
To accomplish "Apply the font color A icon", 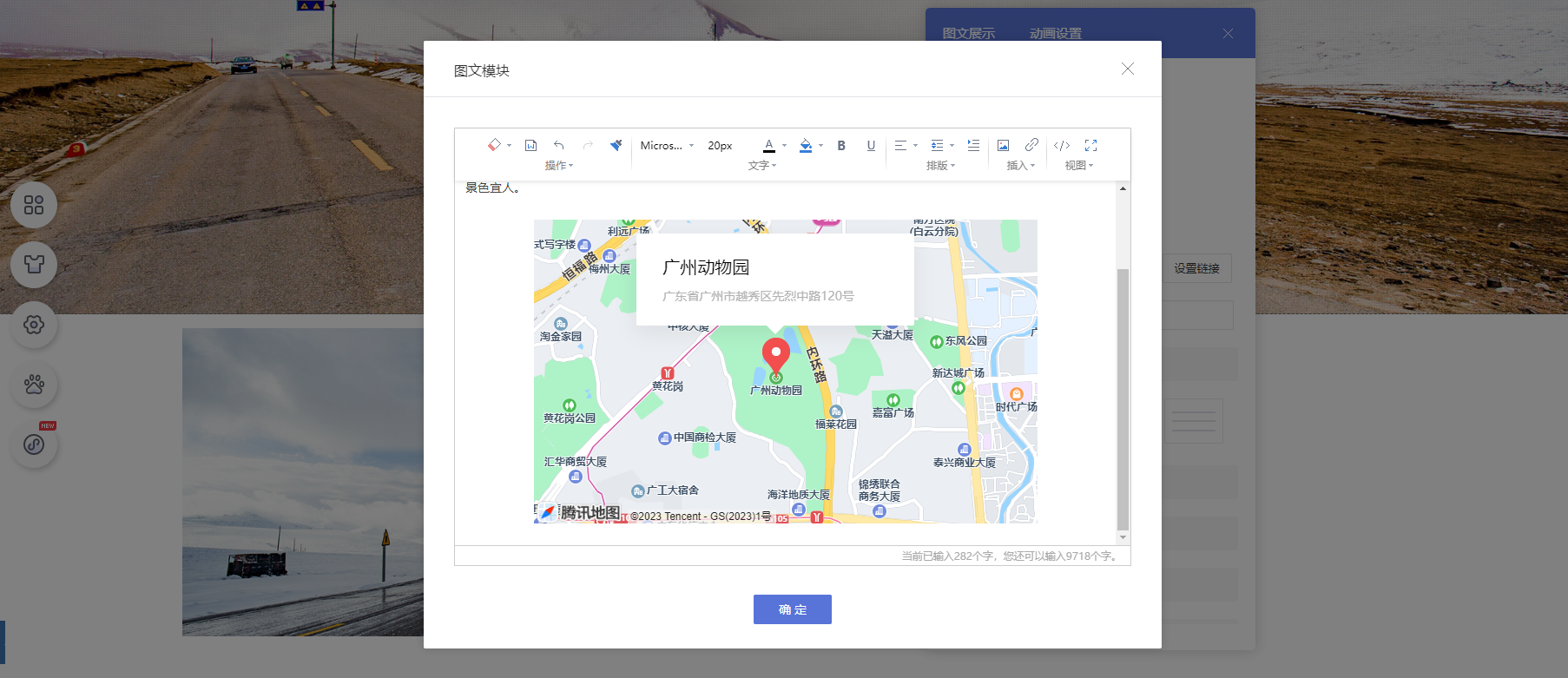I will (x=768, y=145).
